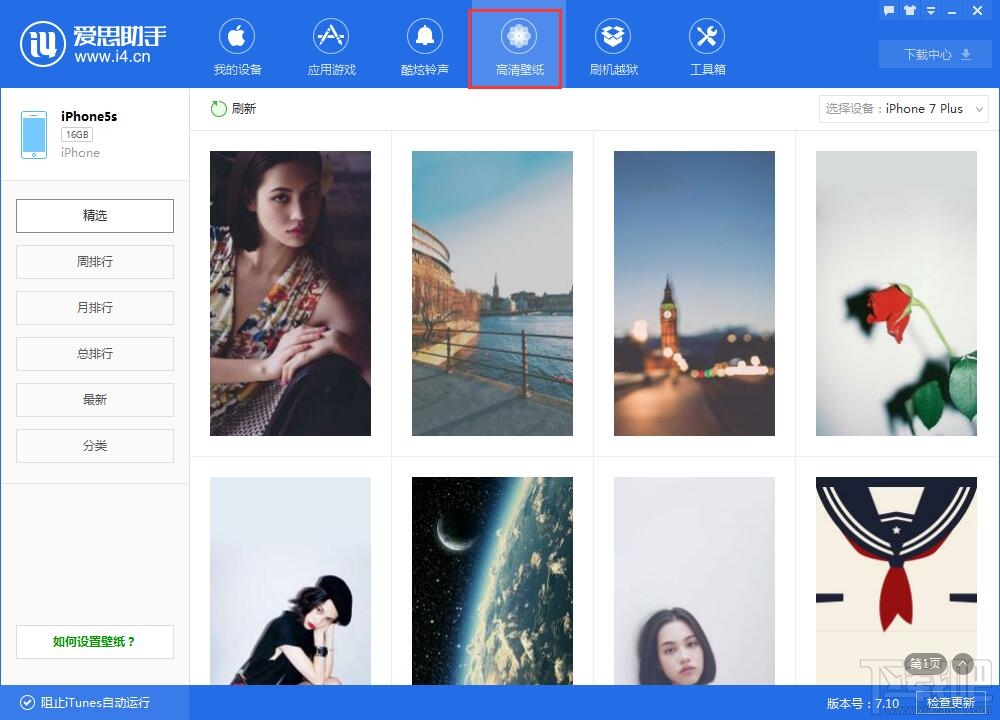Open the 应用游戏 App Store icon
The image size is (1000, 720).
tap(331, 36)
